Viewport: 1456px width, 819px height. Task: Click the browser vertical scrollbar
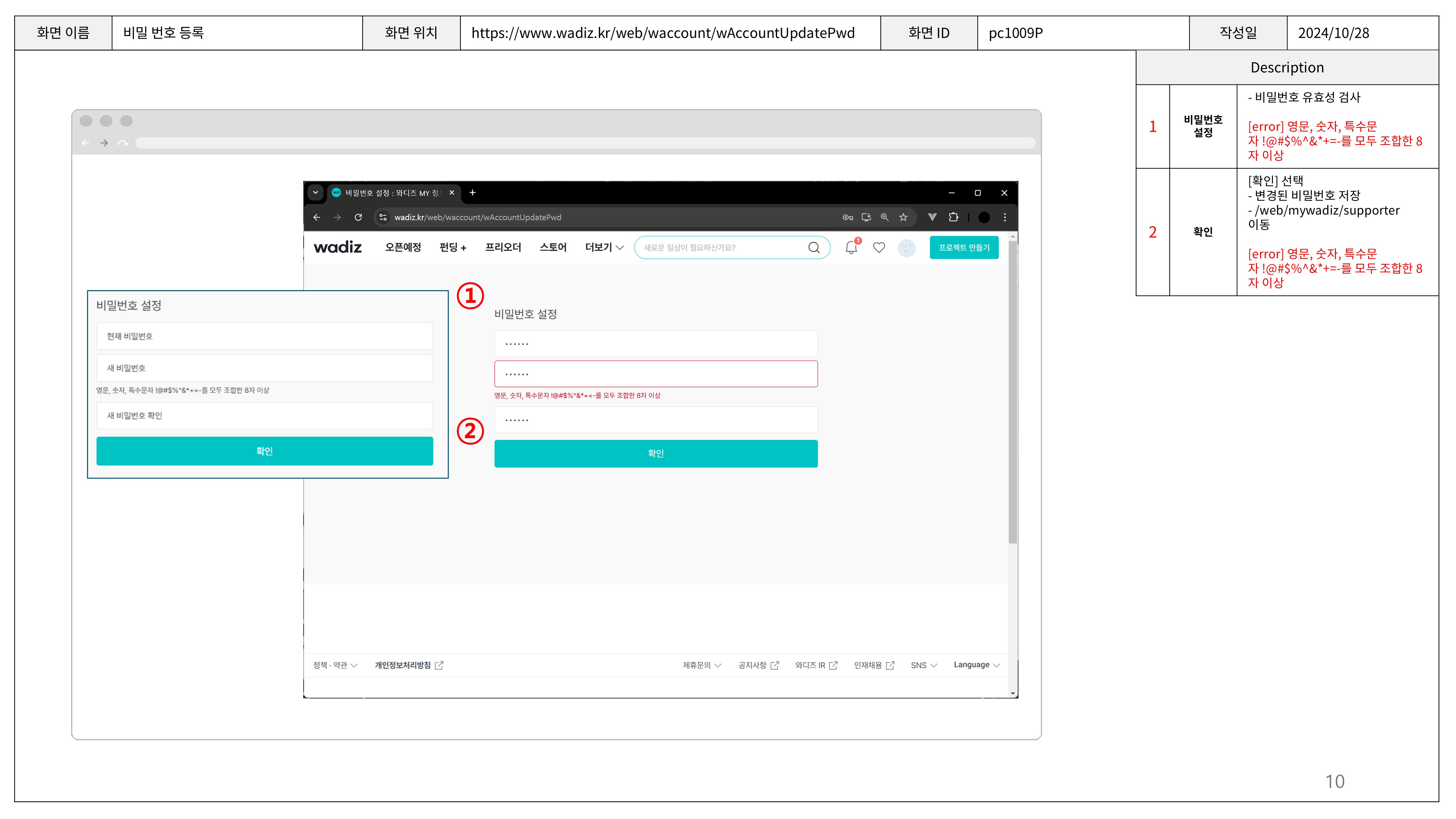tap(1012, 396)
